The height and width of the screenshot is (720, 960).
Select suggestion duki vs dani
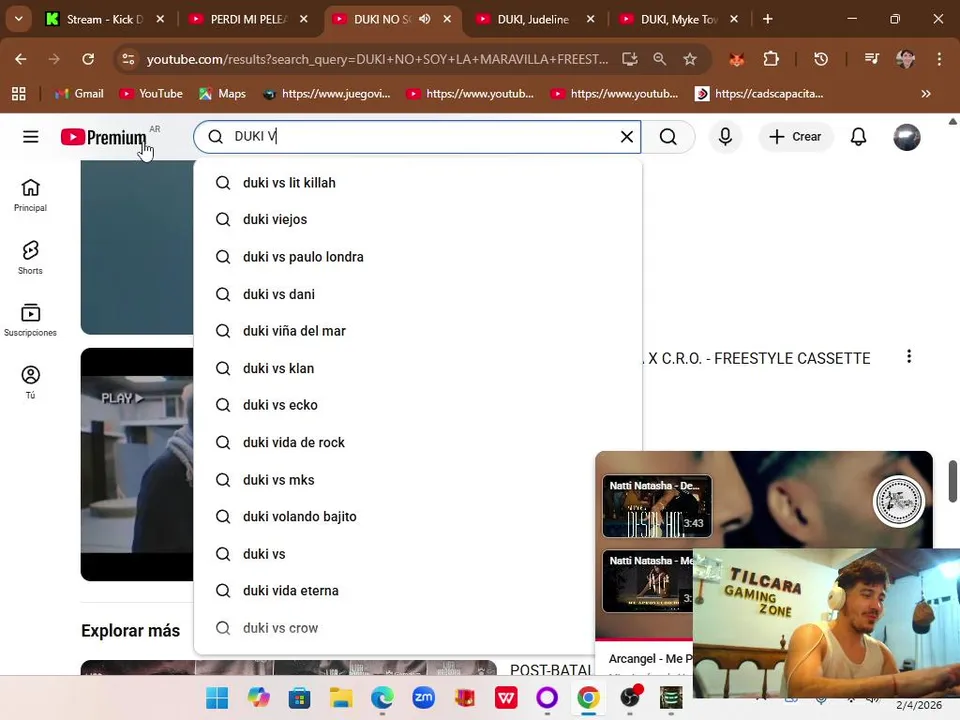click(x=418, y=294)
